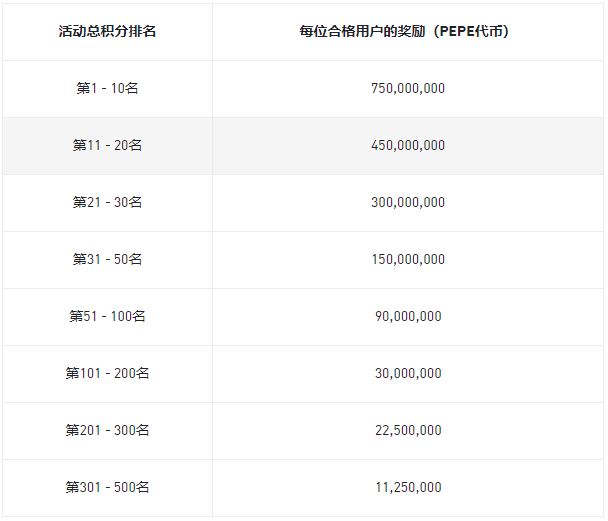Click the 第201 - 300名 rank cell
Viewport: 608px width, 521px height.
(x=107, y=430)
